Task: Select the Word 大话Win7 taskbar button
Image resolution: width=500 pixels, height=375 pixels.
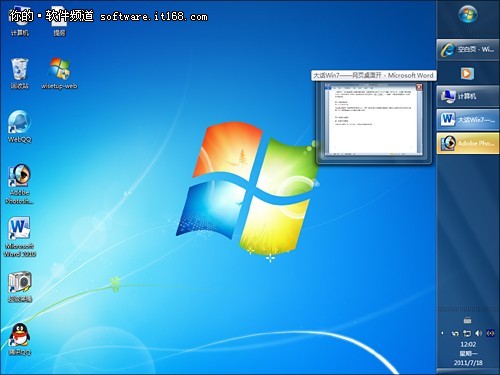Action: 468,120
